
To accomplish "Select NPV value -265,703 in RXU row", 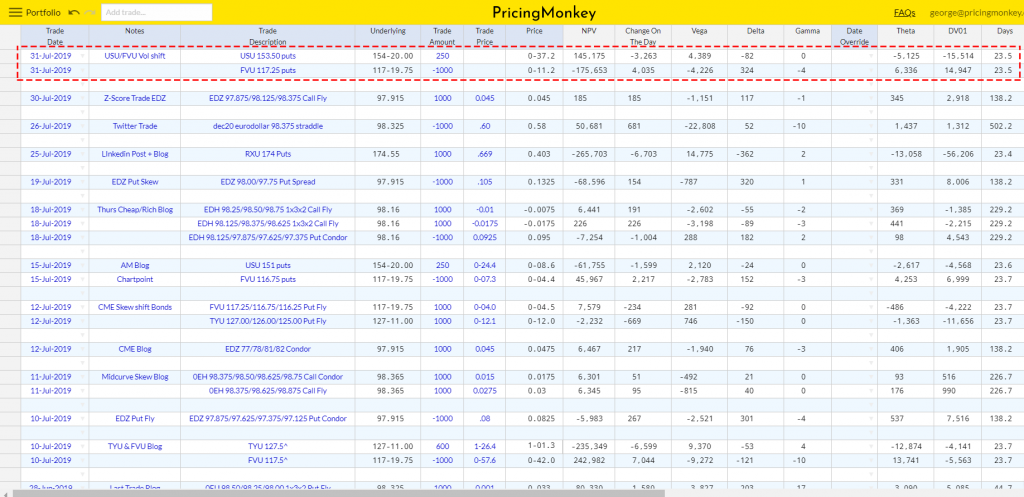I will tap(588, 154).
